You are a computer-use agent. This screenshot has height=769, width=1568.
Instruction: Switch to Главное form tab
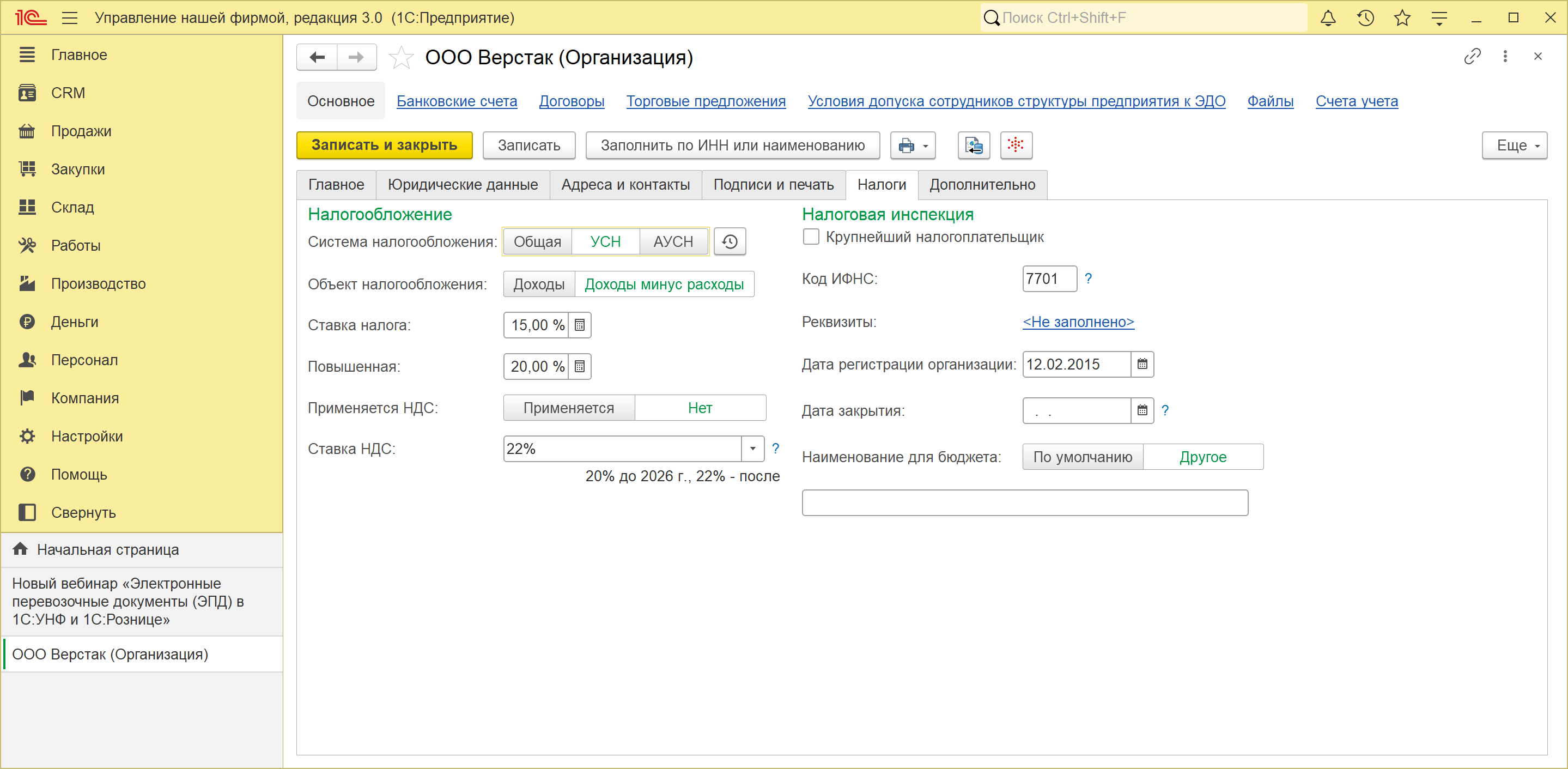click(336, 185)
